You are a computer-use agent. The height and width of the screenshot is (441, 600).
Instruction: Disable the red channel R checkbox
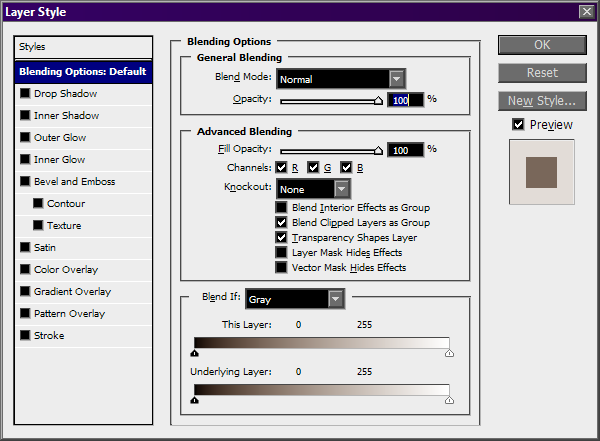(x=282, y=168)
